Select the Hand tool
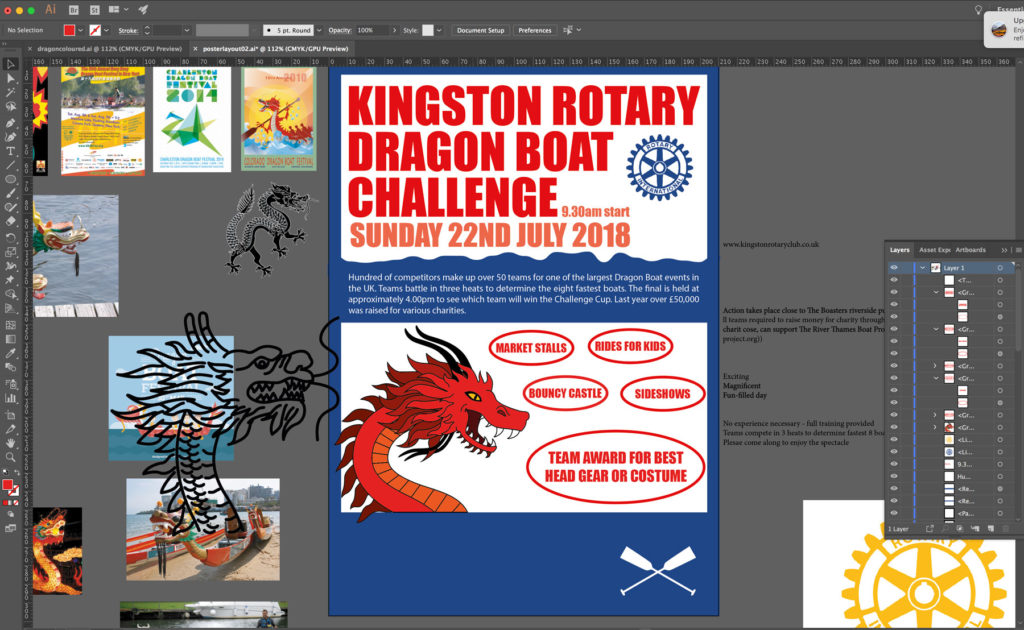Viewport: 1024px width, 630px height. pyautogui.click(x=10, y=443)
